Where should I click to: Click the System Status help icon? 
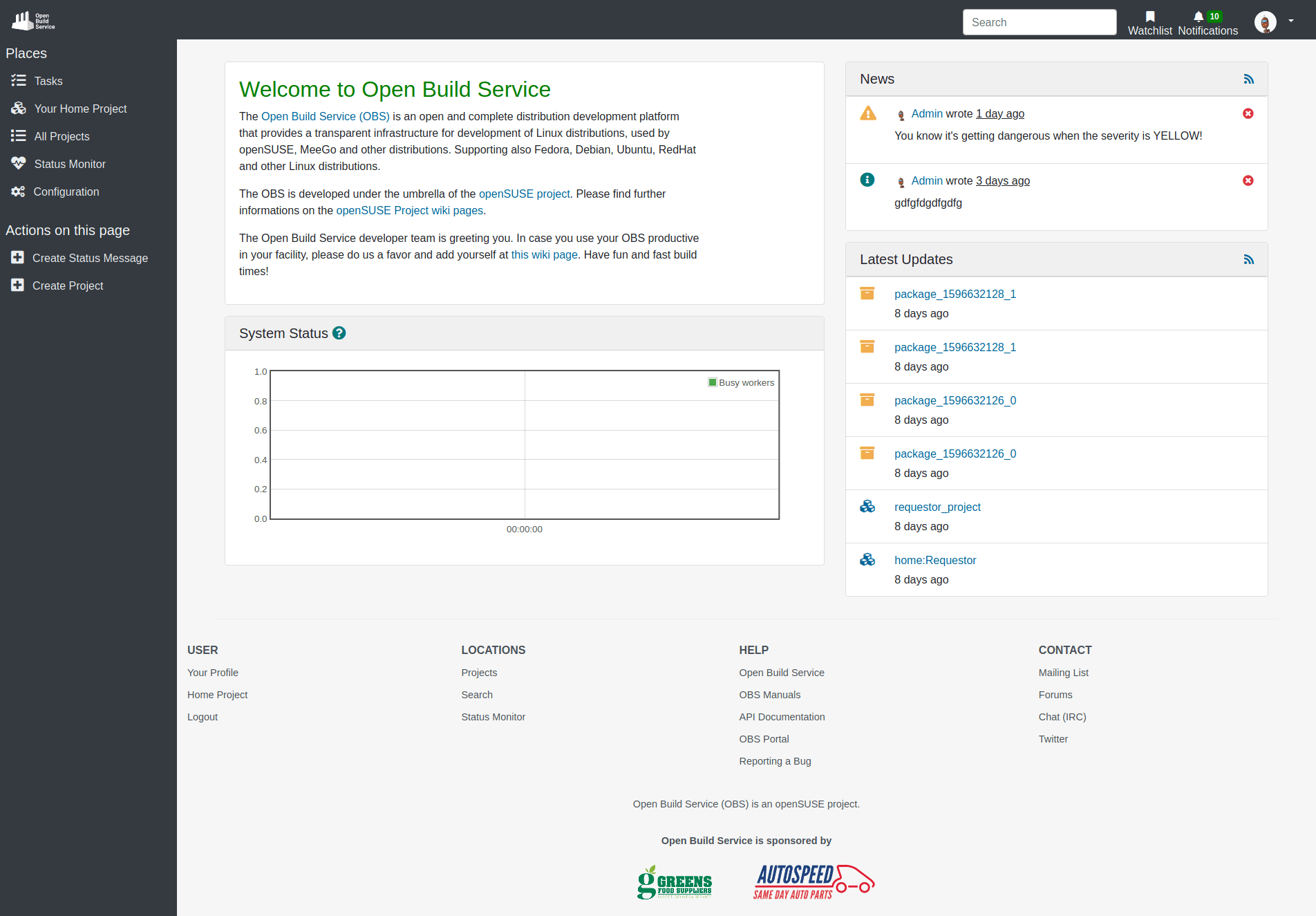pyautogui.click(x=339, y=333)
